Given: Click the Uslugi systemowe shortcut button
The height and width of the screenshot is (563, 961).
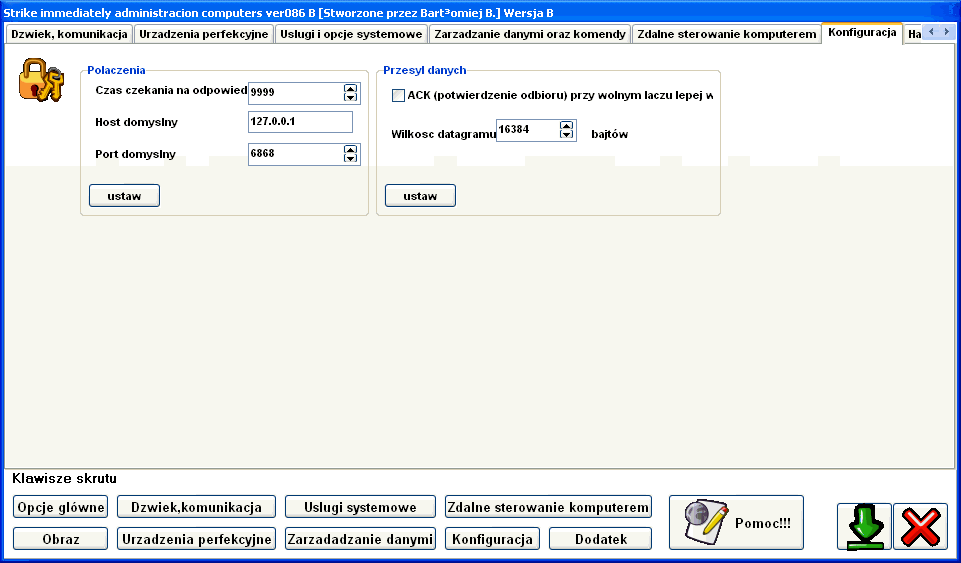Looking at the screenshot, I should [360, 507].
